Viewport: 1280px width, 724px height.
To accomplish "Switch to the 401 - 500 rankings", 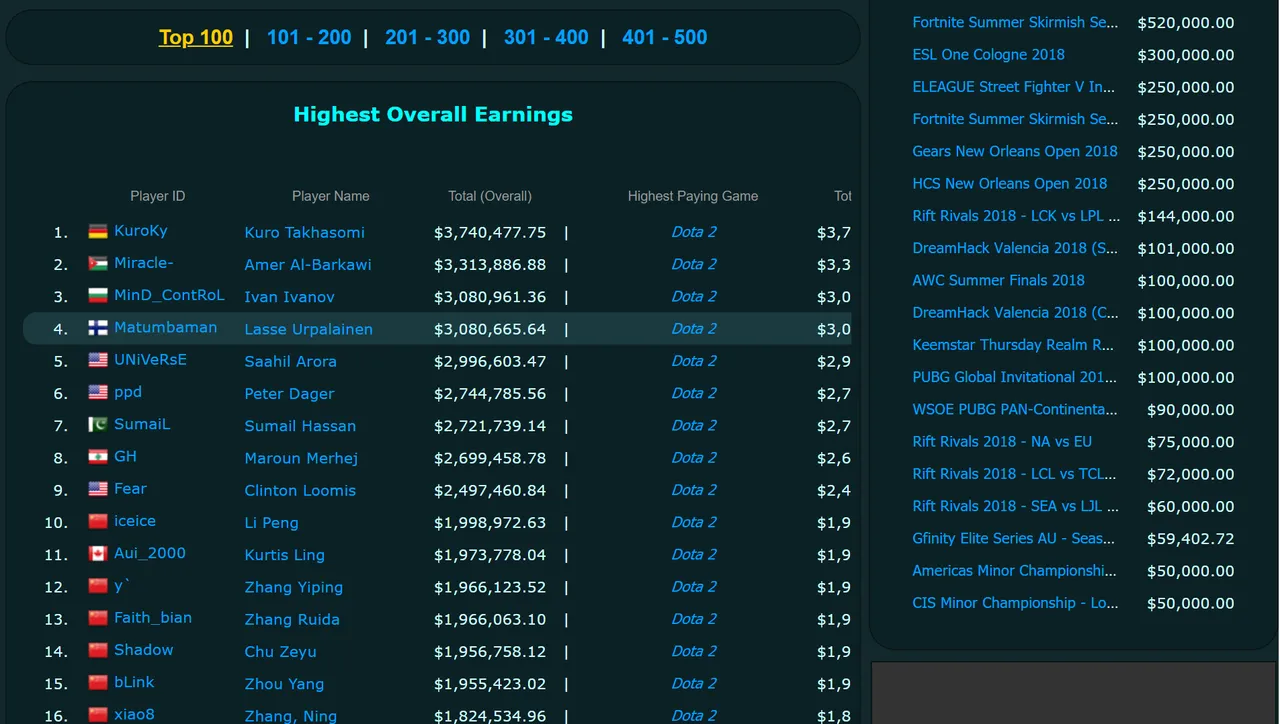I will [664, 37].
